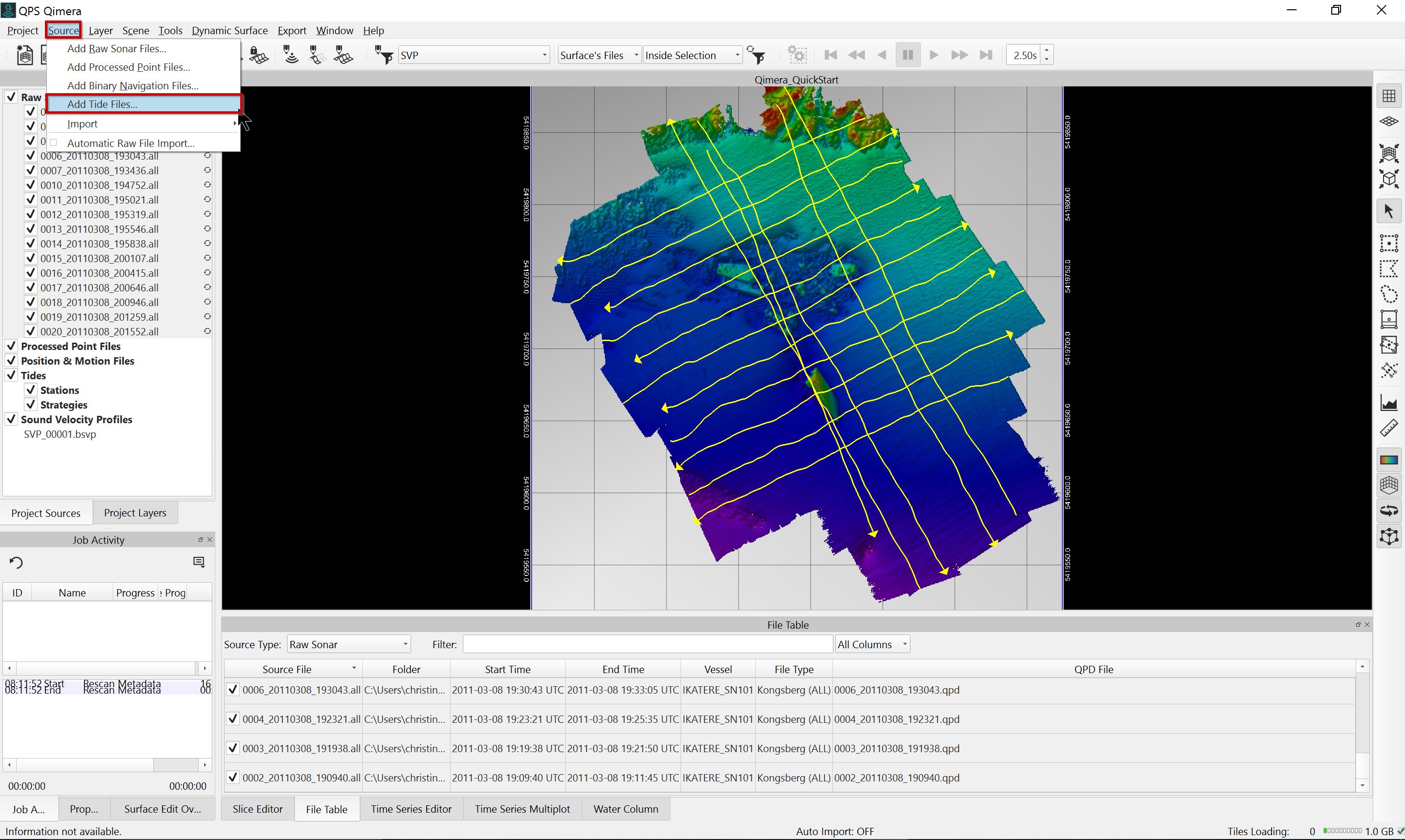Uncheck the Stations checkbox under Tides

(31, 390)
